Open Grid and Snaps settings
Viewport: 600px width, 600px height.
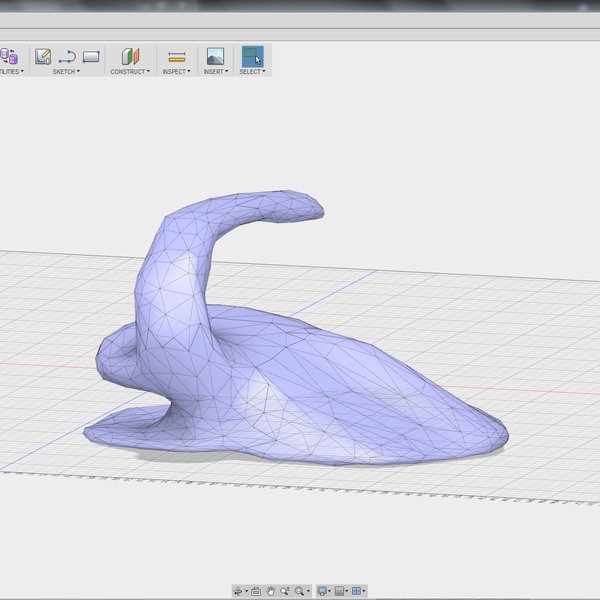point(340,591)
